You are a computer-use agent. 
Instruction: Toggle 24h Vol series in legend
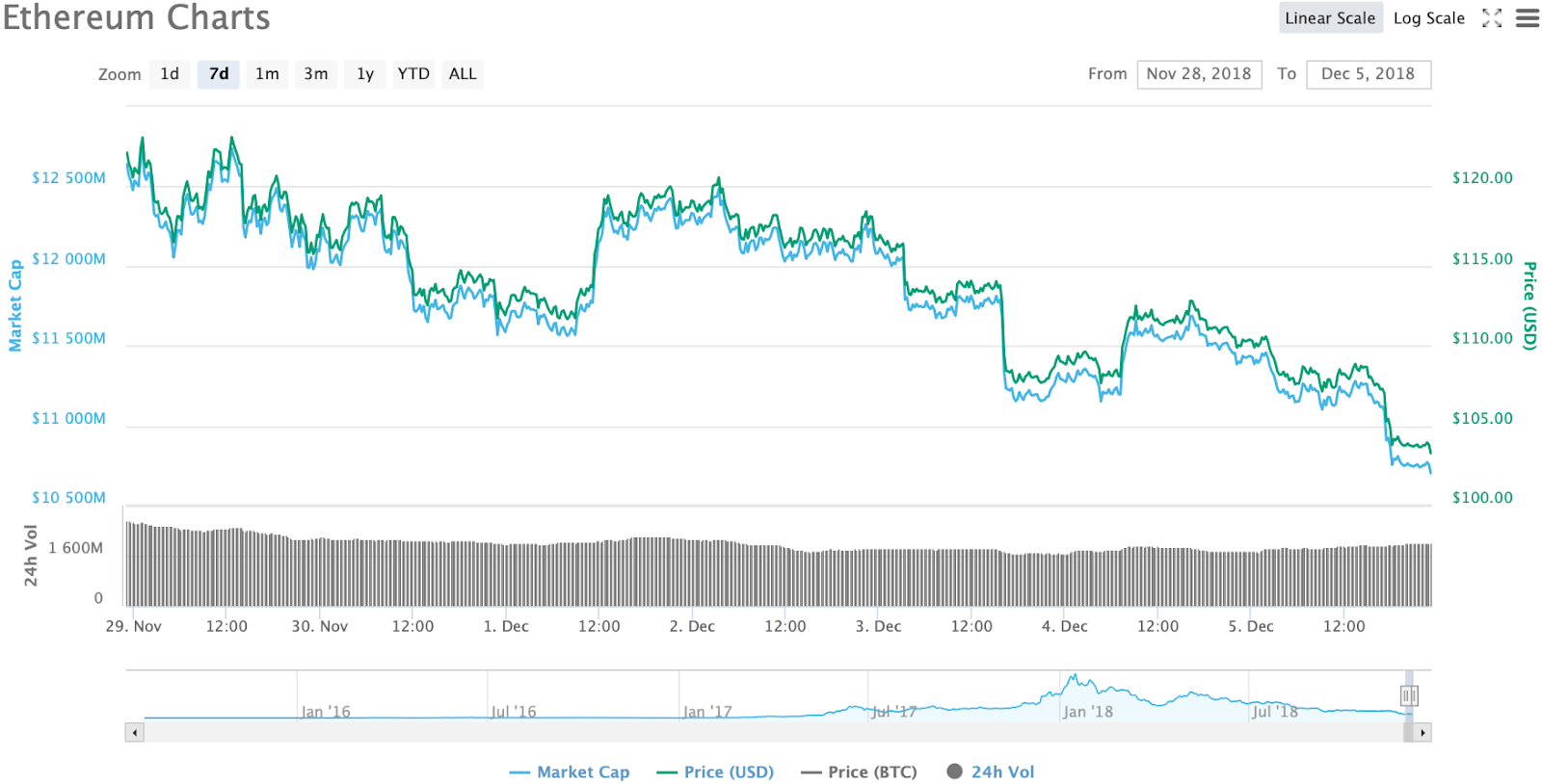click(991, 772)
